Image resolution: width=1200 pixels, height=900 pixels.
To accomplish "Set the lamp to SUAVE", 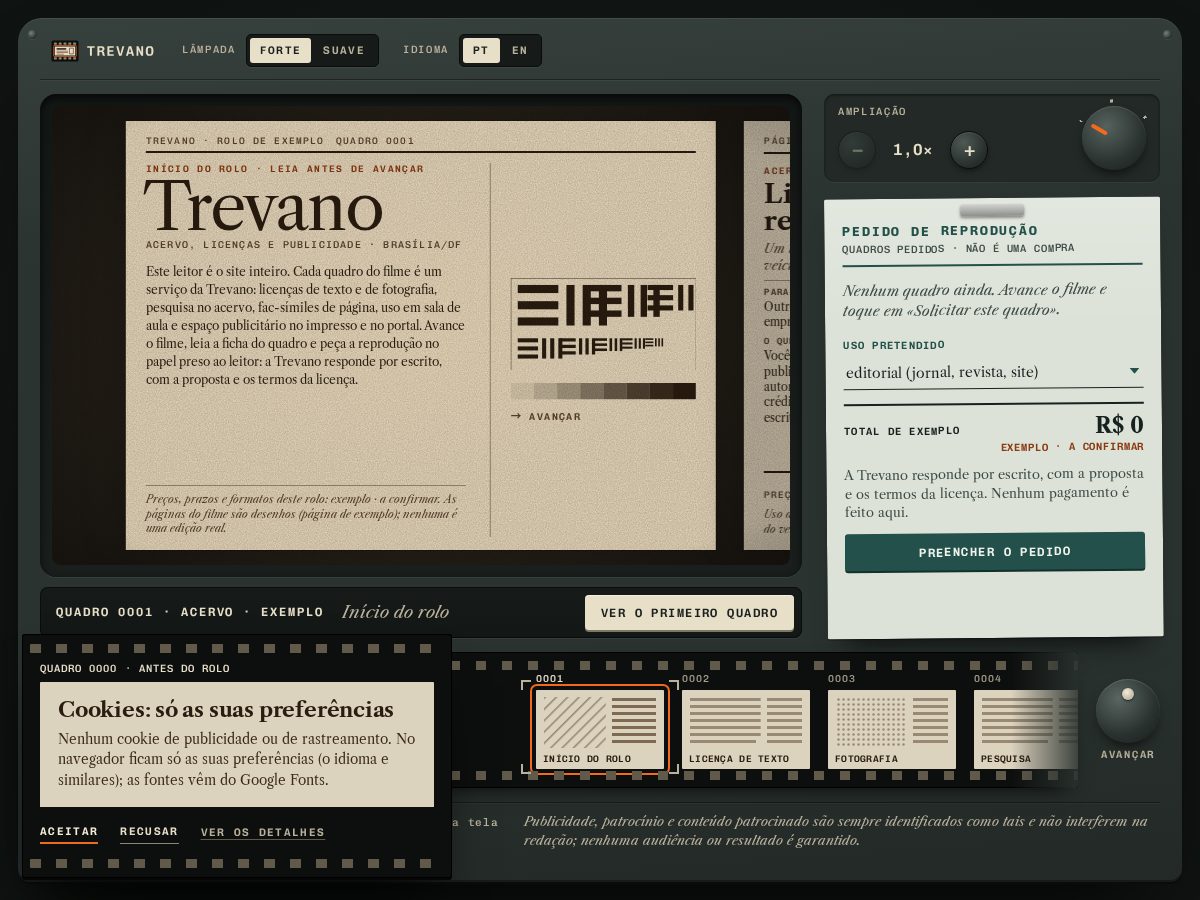I will coord(343,51).
